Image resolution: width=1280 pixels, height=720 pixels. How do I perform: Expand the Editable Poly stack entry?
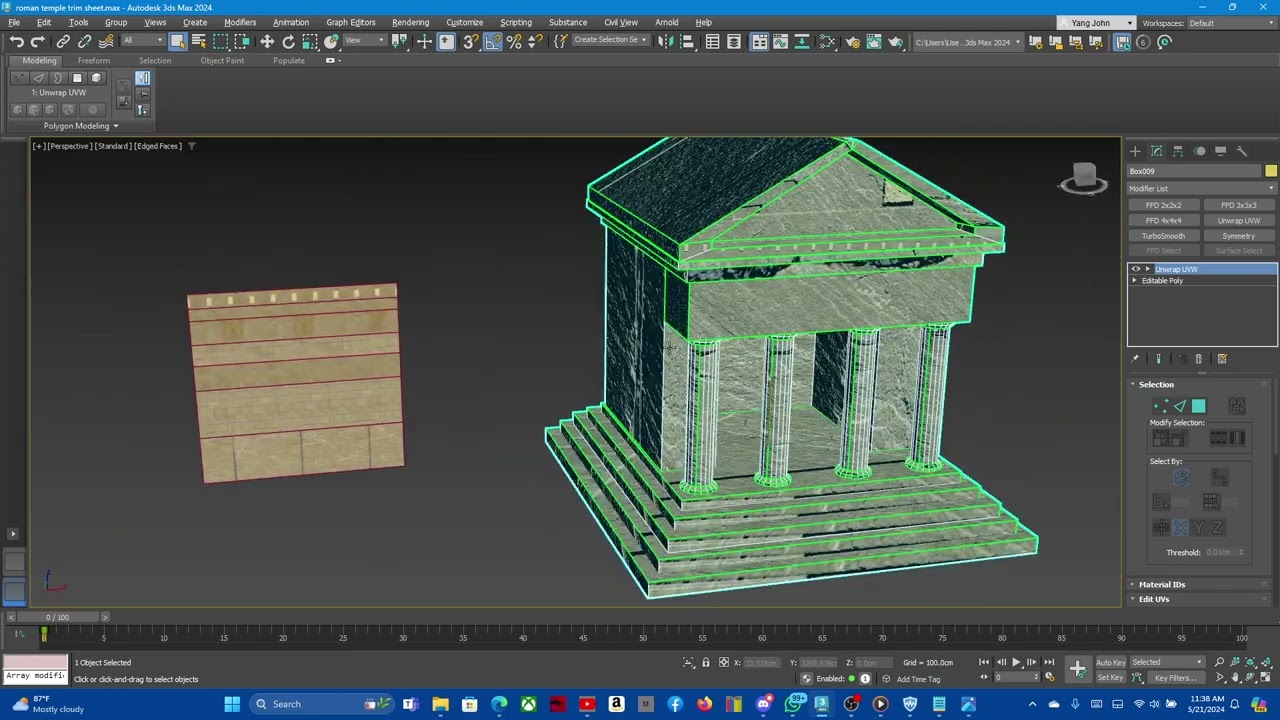(x=1134, y=281)
